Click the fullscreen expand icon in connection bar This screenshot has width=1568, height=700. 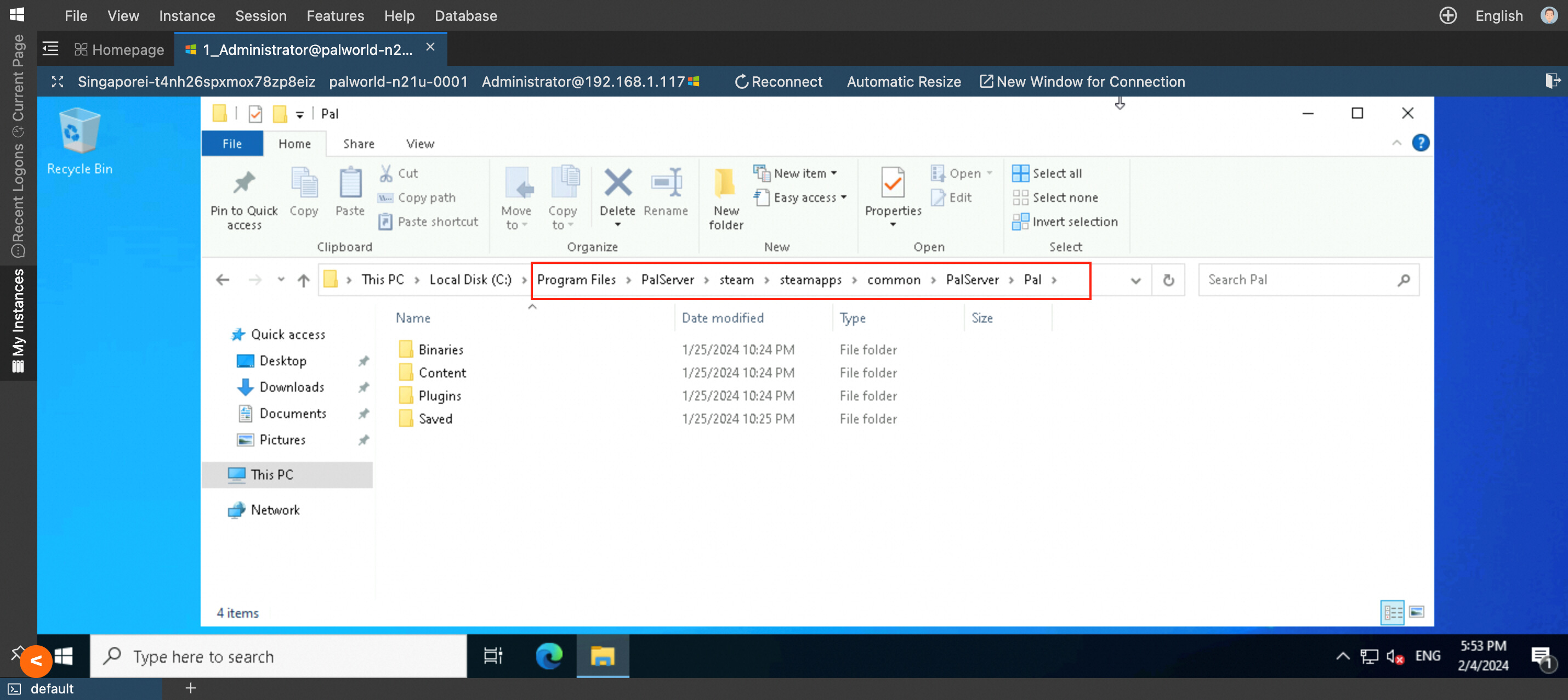click(56, 82)
